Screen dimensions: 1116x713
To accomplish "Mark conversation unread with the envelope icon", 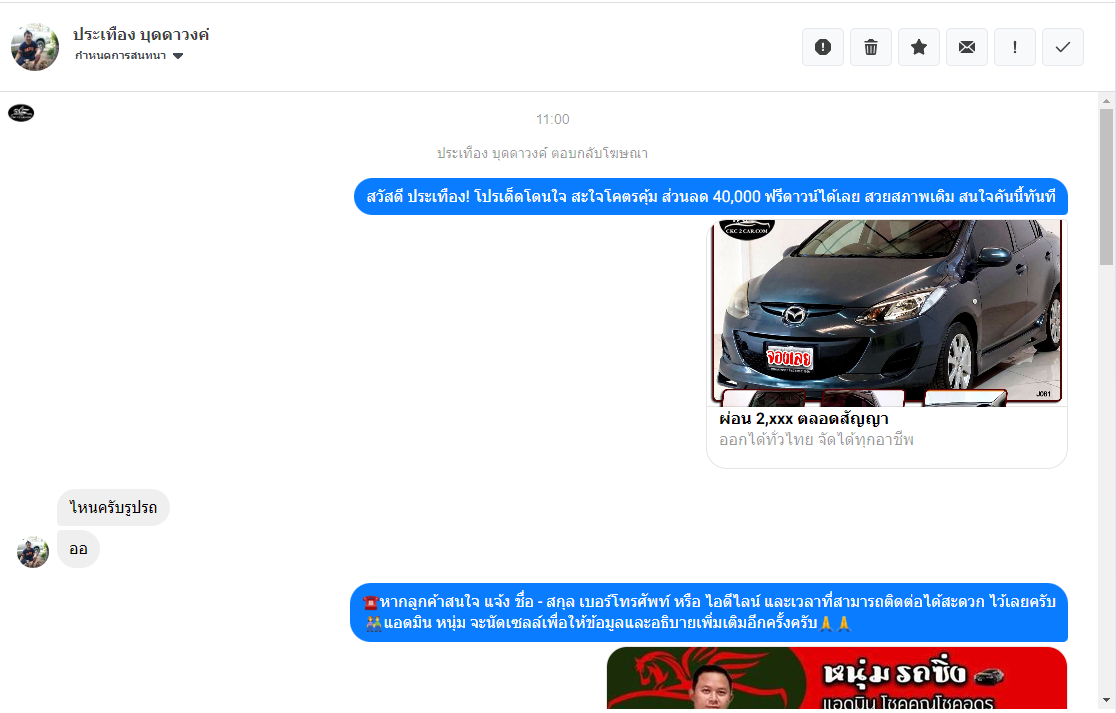I will [x=966, y=47].
